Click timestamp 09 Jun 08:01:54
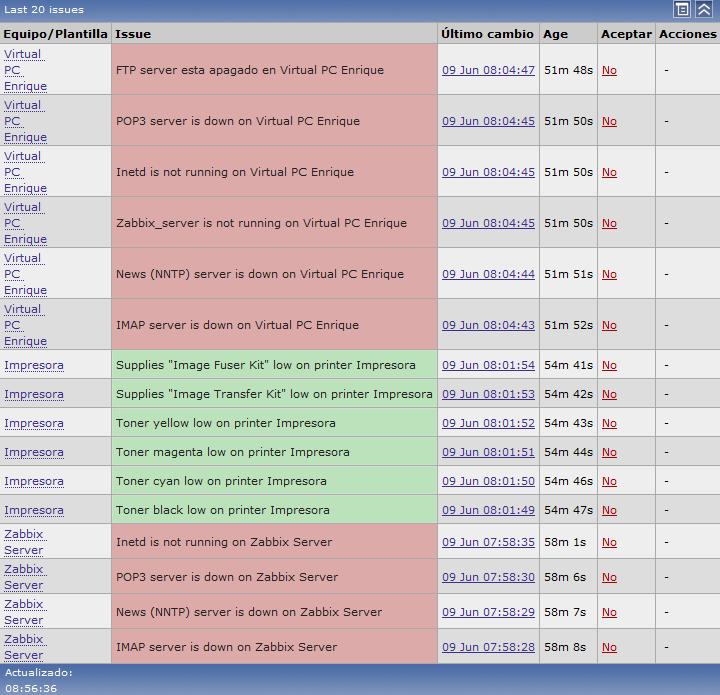This screenshot has height=695, width=720. (488, 365)
